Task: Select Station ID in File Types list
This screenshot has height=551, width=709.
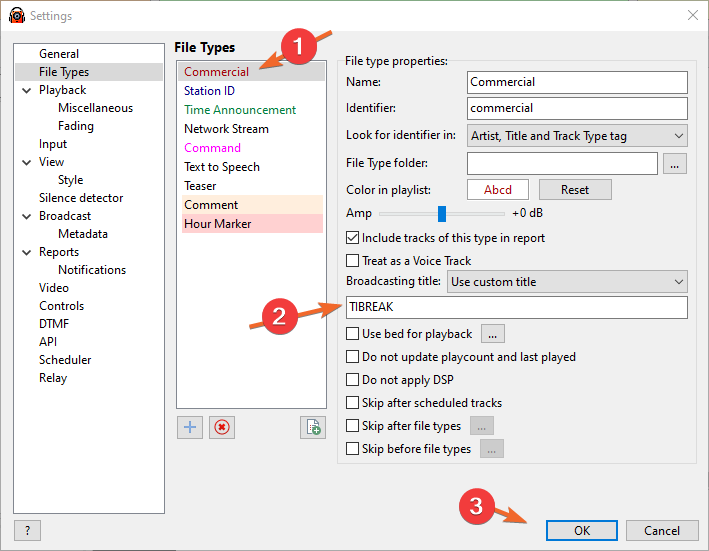Action: click(x=209, y=91)
